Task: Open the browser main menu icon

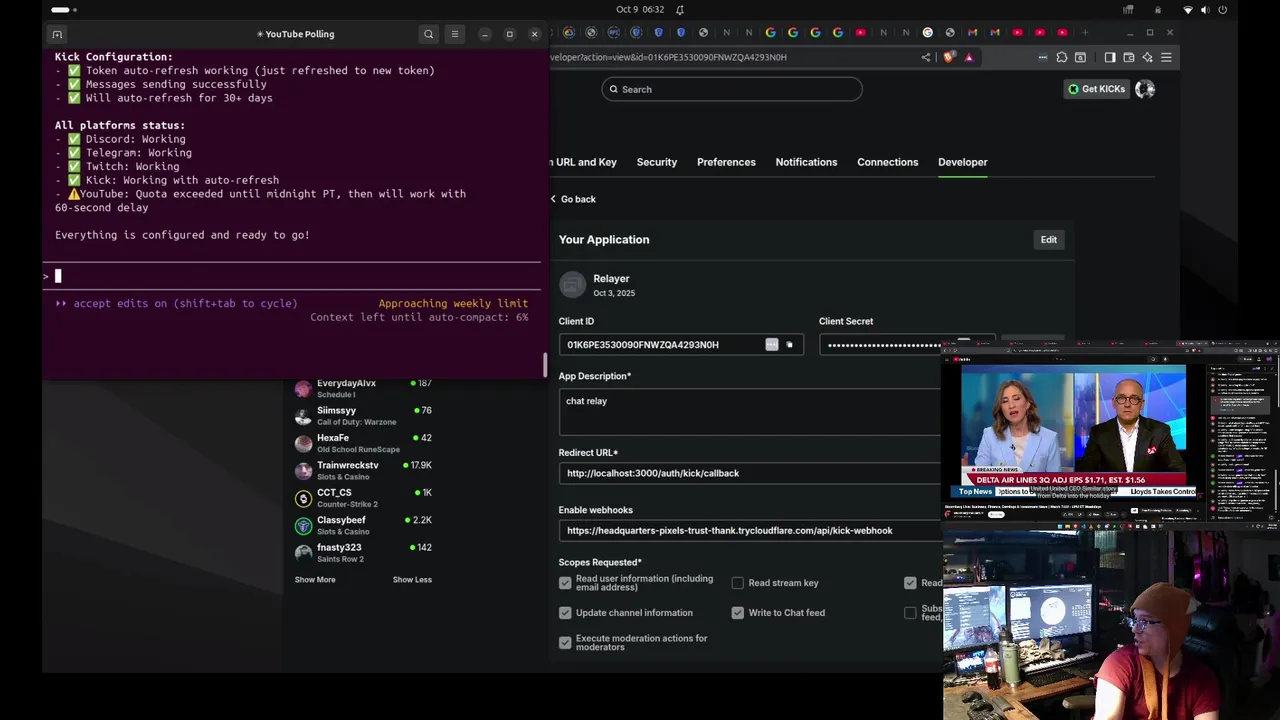Action: click(1166, 57)
